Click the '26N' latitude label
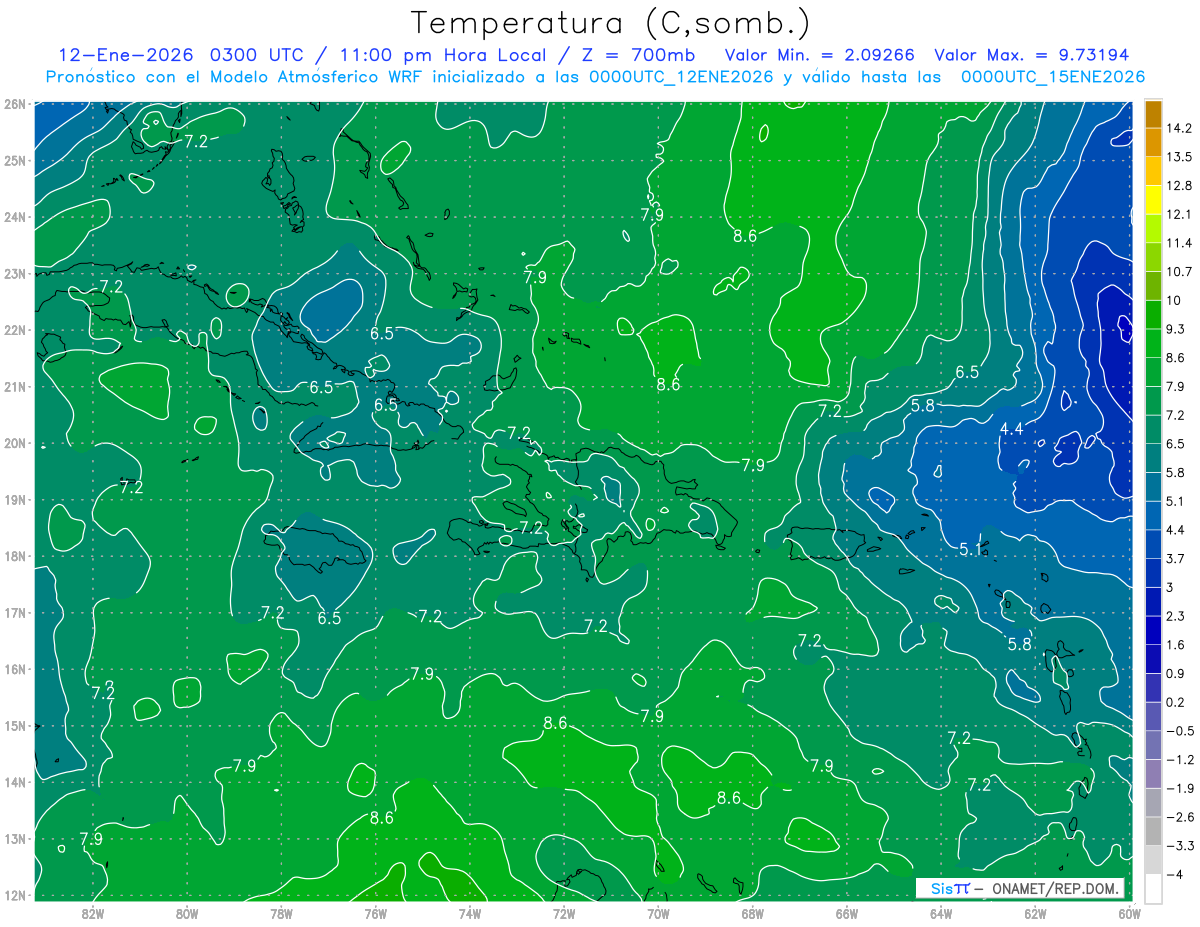This screenshot has height=927, width=1200. click(14, 104)
